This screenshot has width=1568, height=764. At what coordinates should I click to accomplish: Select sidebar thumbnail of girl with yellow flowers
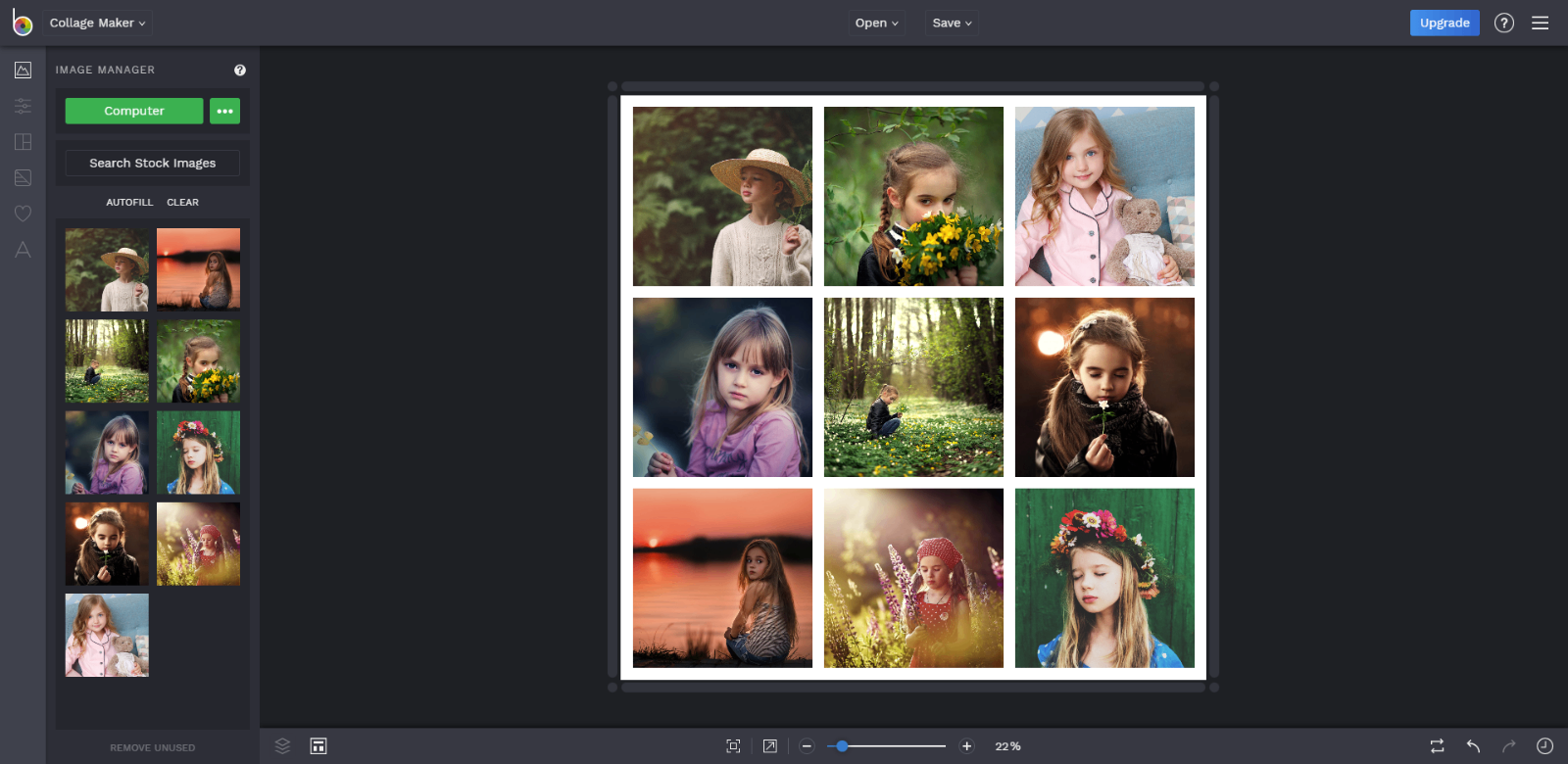198,361
